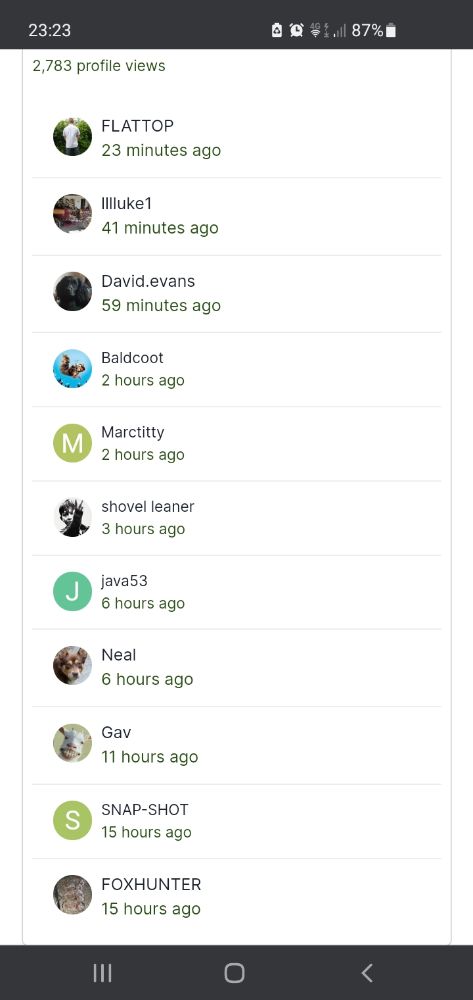Tap the FOXHUNTER username link
This screenshot has height=1000, width=473.
(151, 885)
